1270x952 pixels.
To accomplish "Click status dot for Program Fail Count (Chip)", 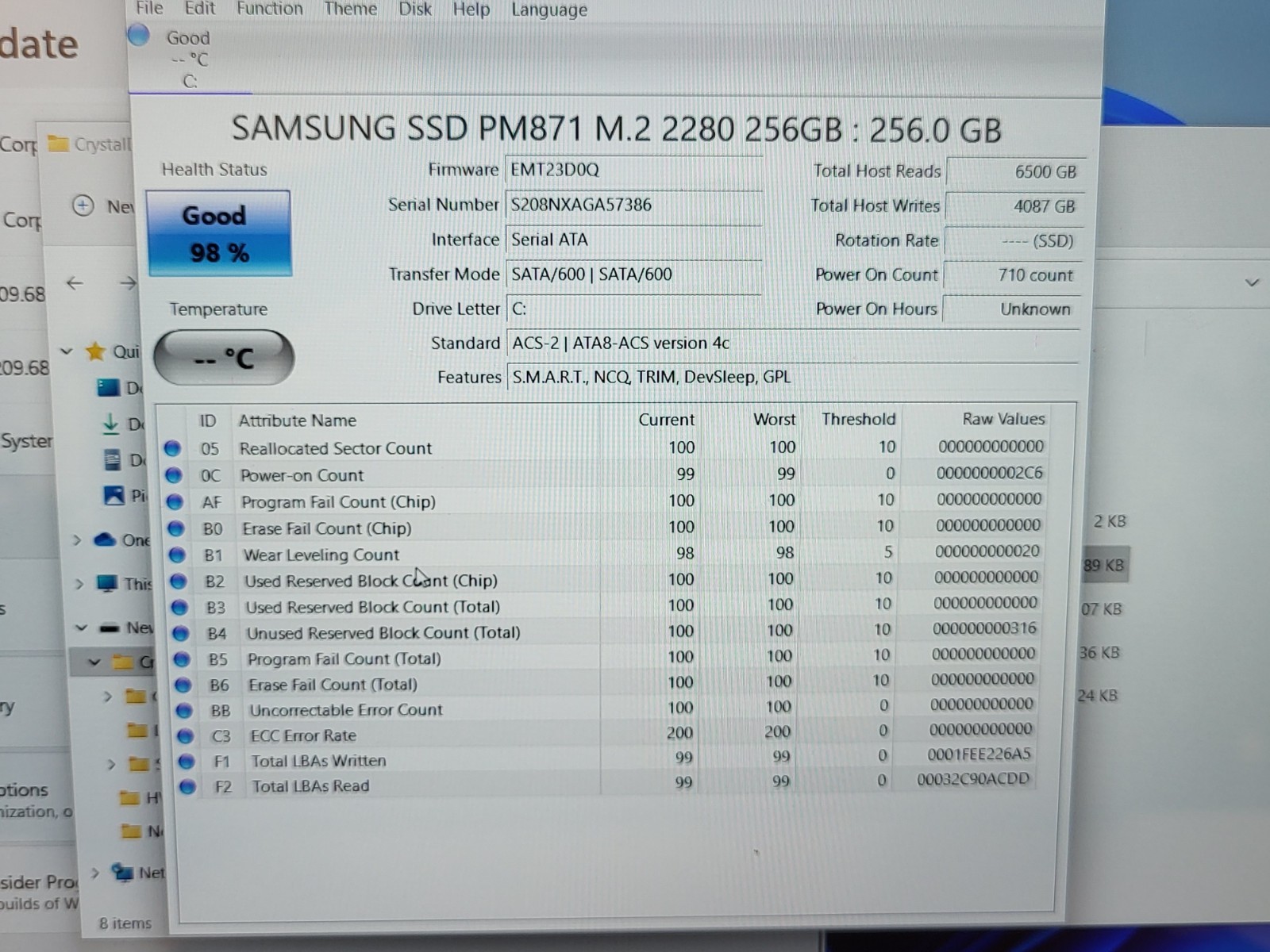I will (x=175, y=502).
